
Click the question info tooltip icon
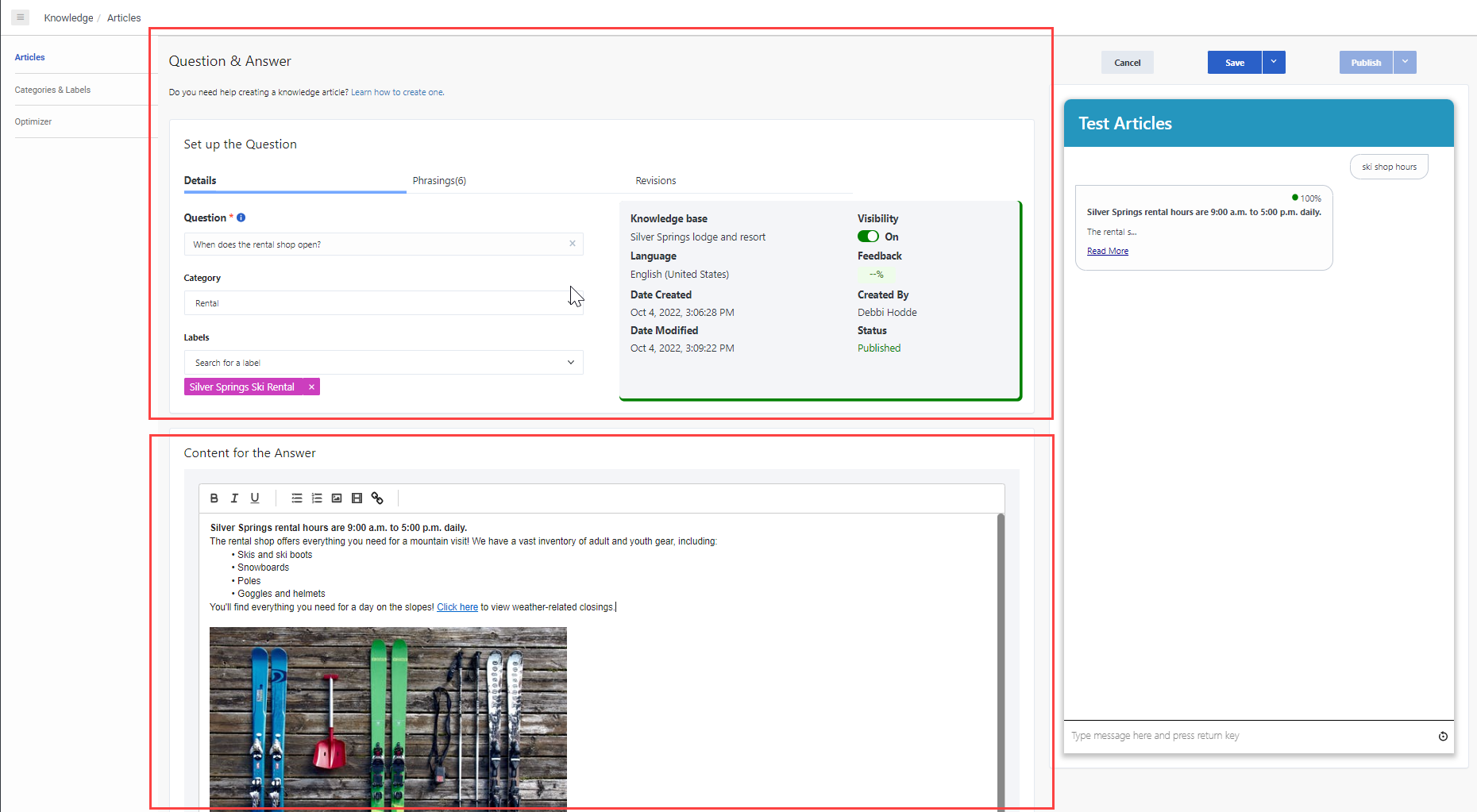tap(241, 217)
